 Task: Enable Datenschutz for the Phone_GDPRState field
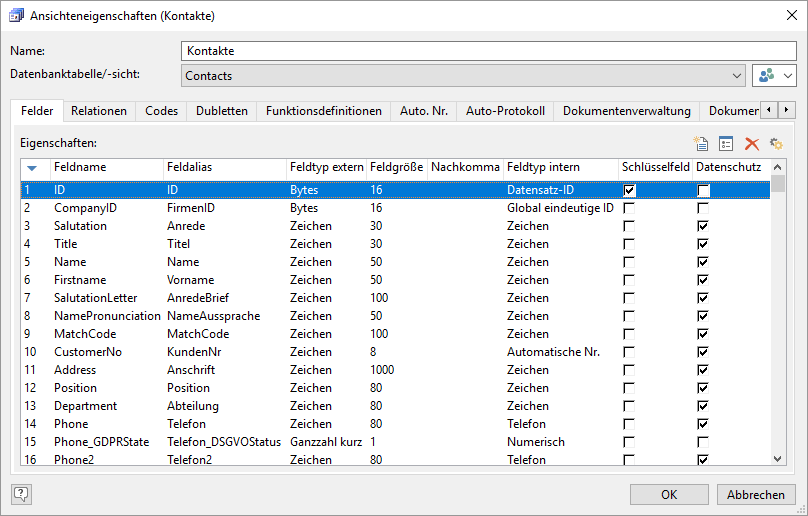click(703, 442)
